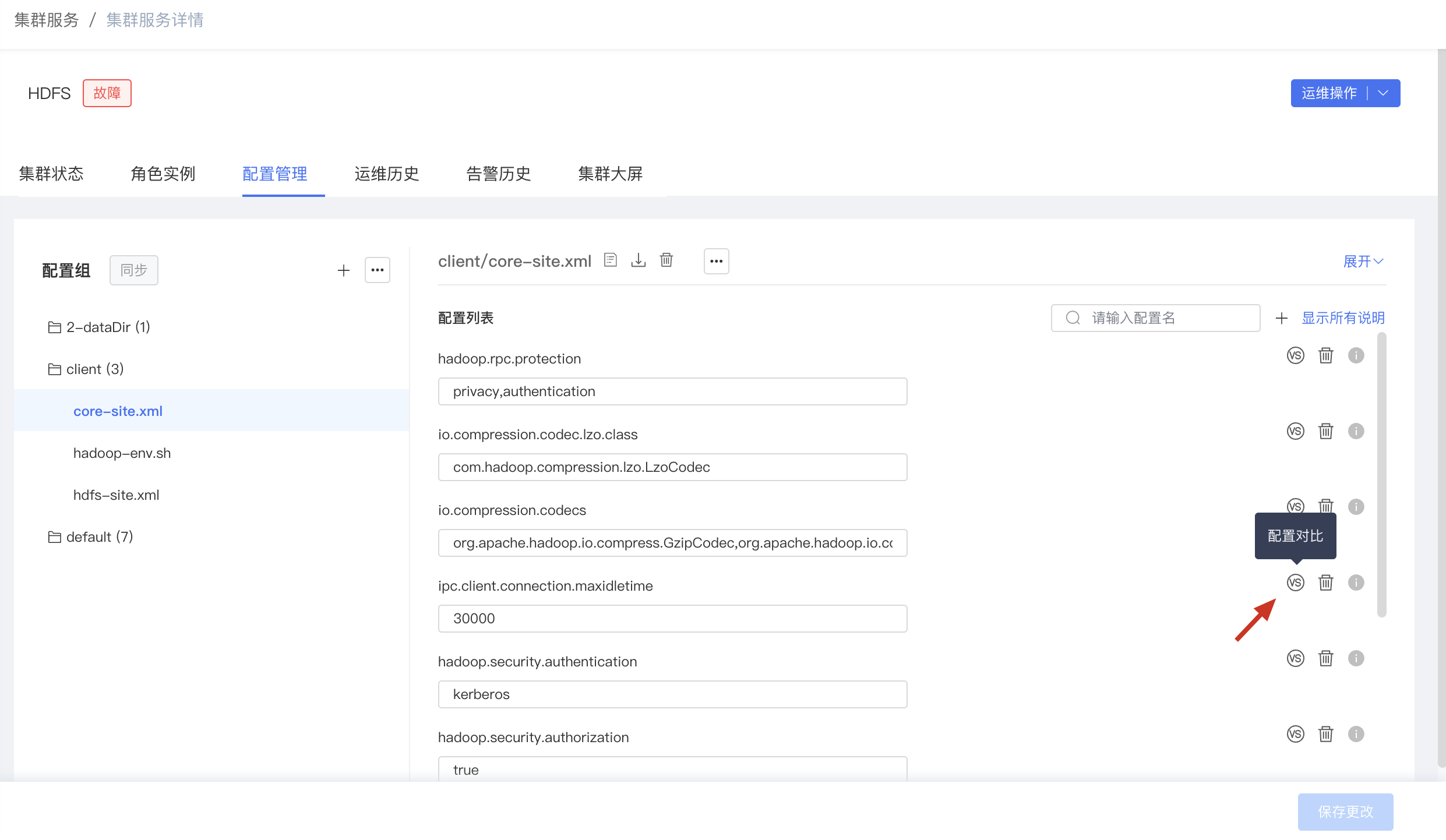Click the 同步 sync button

click(133, 270)
